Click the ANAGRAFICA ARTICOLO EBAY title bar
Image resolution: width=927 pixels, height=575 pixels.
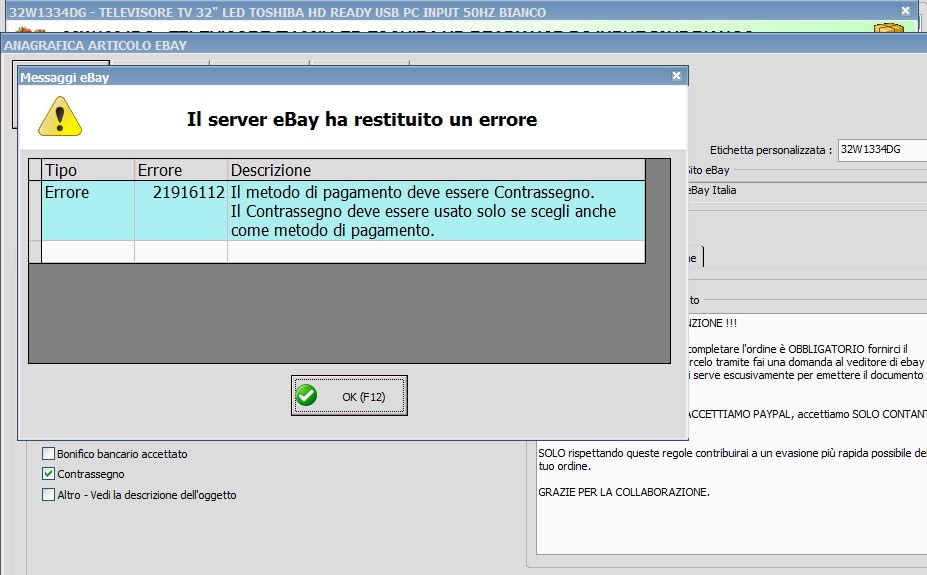point(464,45)
